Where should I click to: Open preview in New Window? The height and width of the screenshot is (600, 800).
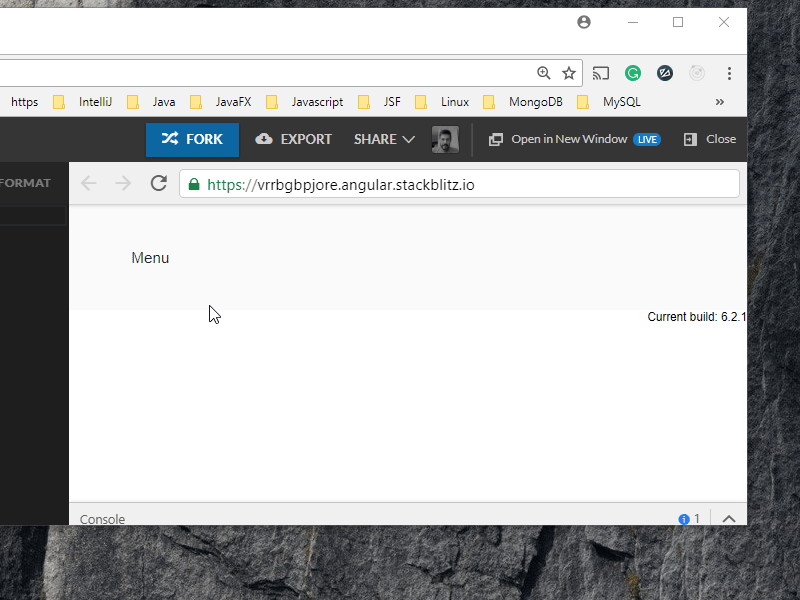click(558, 140)
